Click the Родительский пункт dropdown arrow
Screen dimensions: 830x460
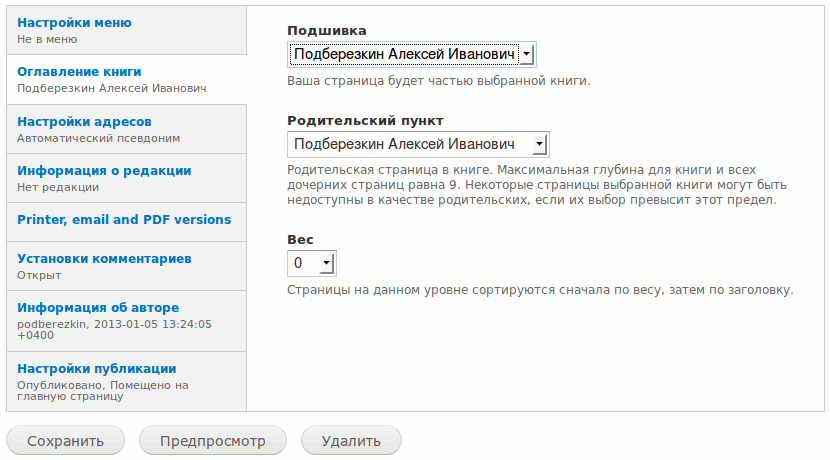pyautogui.click(x=539, y=144)
